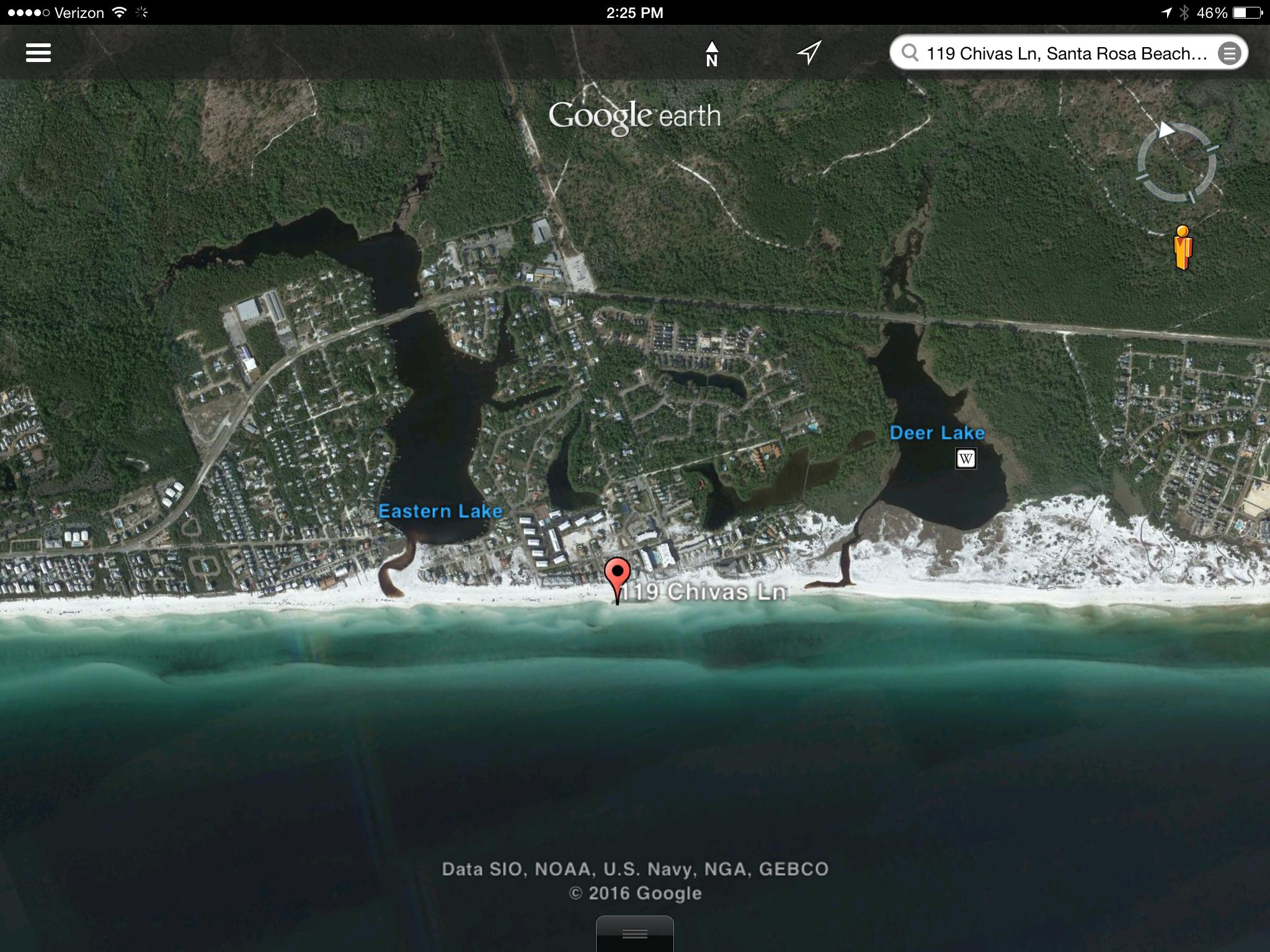Tap the 2:25 PM clock

click(x=634, y=12)
